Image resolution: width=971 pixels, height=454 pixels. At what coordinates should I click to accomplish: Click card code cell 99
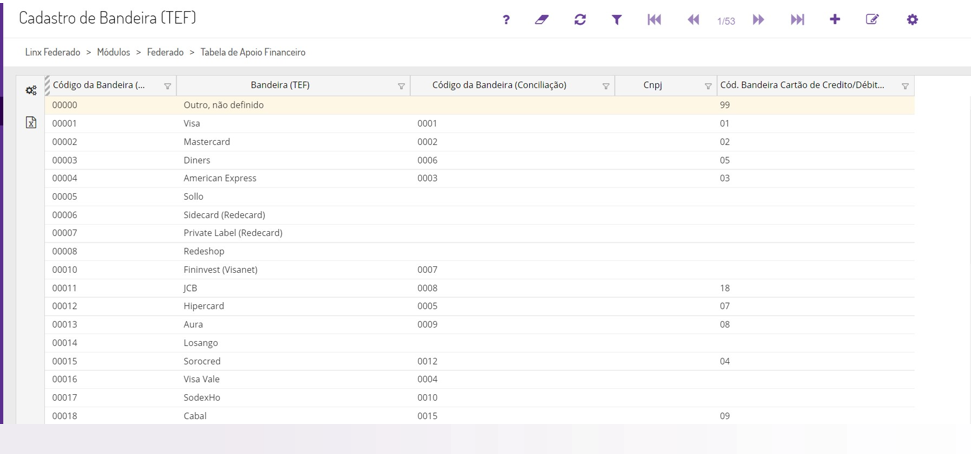(x=725, y=105)
